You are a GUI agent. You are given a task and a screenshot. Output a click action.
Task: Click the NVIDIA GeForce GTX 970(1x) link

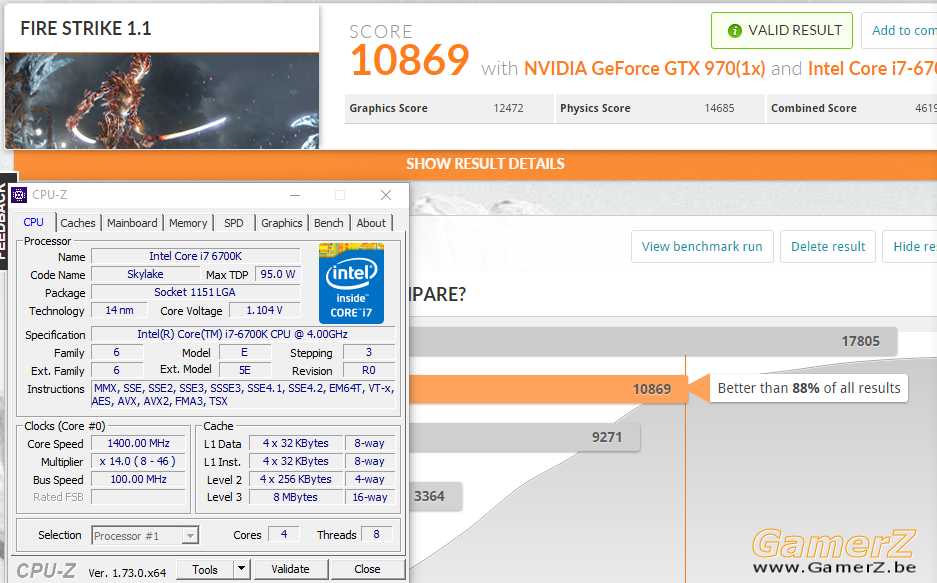(644, 69)
